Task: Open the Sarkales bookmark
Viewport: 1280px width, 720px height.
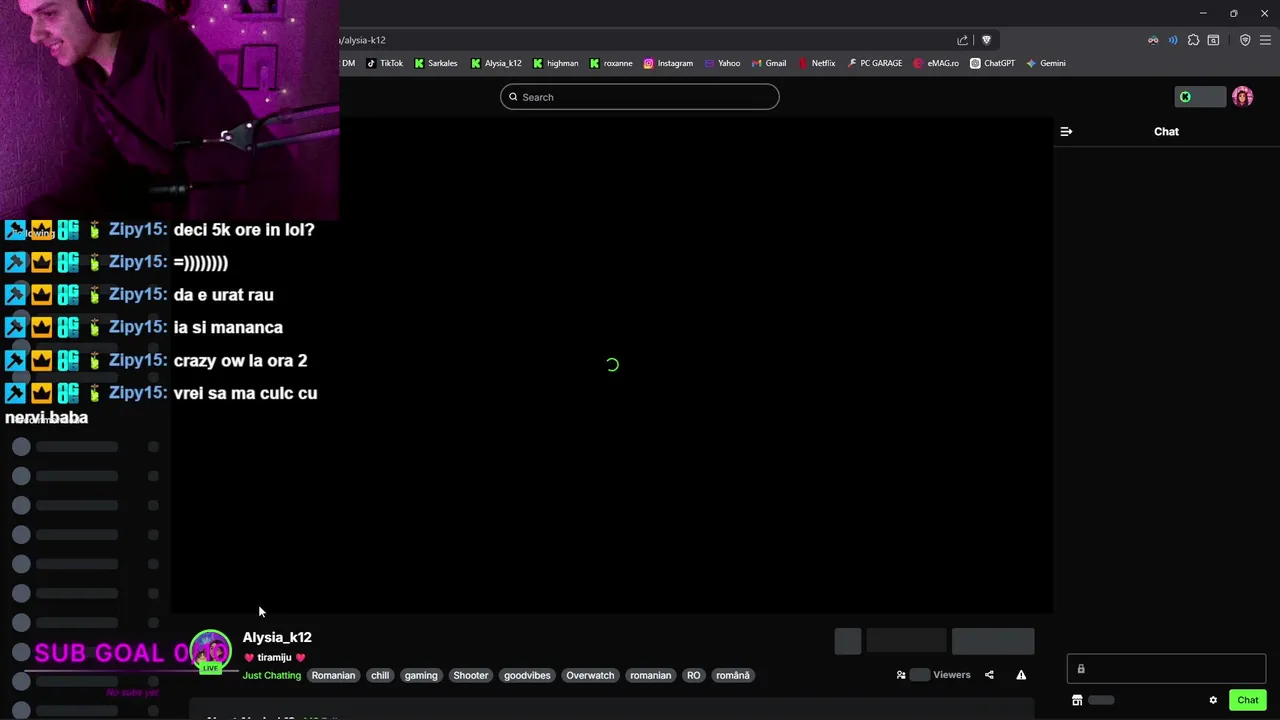Action: [435, 63]
